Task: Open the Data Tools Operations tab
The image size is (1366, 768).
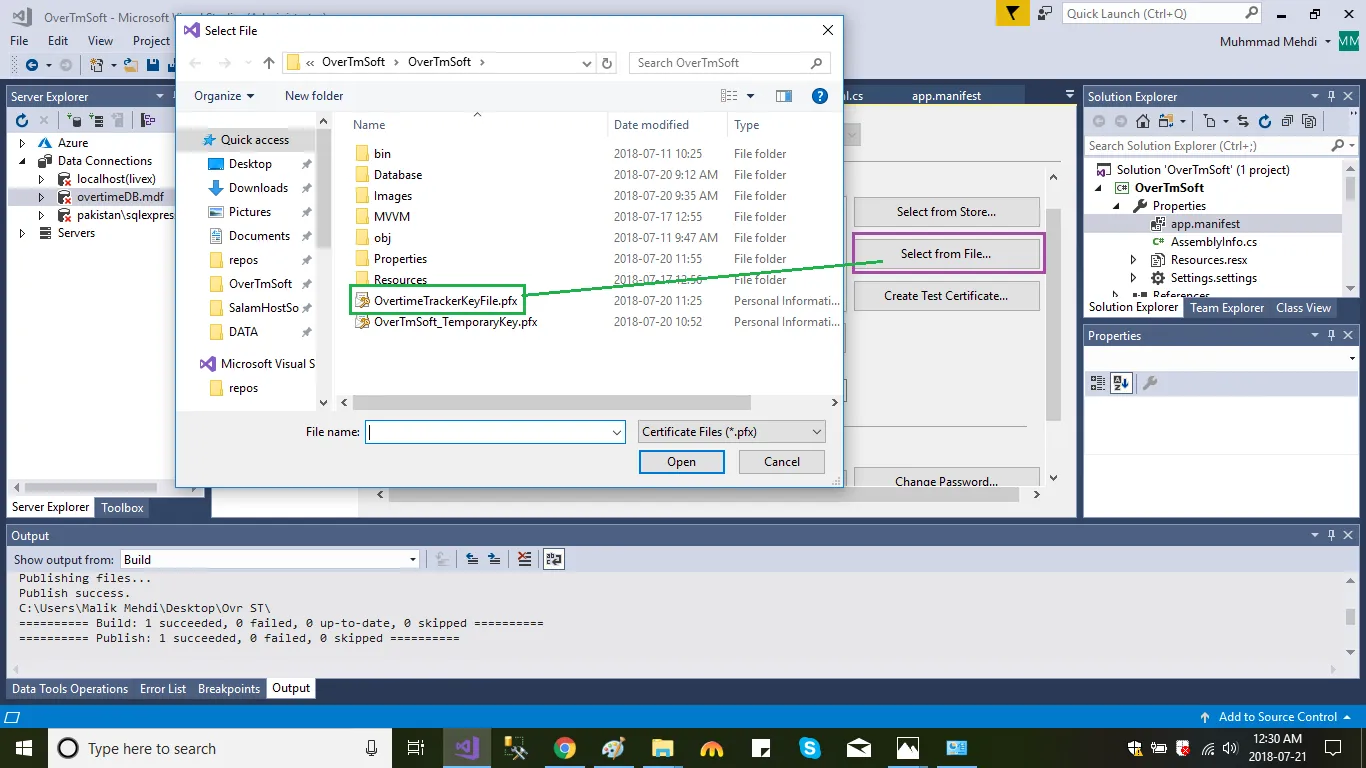Action: click(70, 689)
